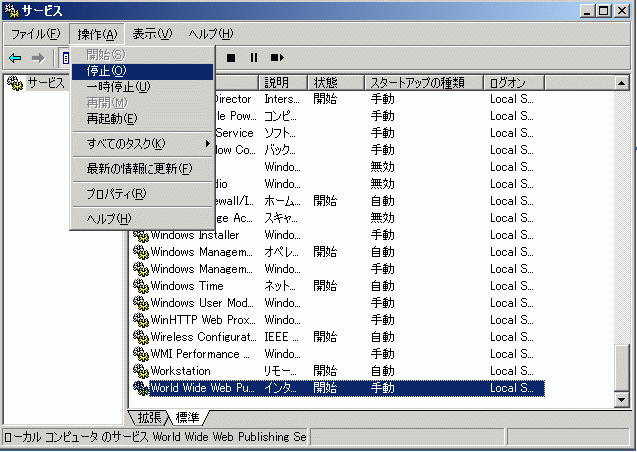Click the scrollbar up arrow
This screenshot has height=452, width=637.
(x=621, y=83)
